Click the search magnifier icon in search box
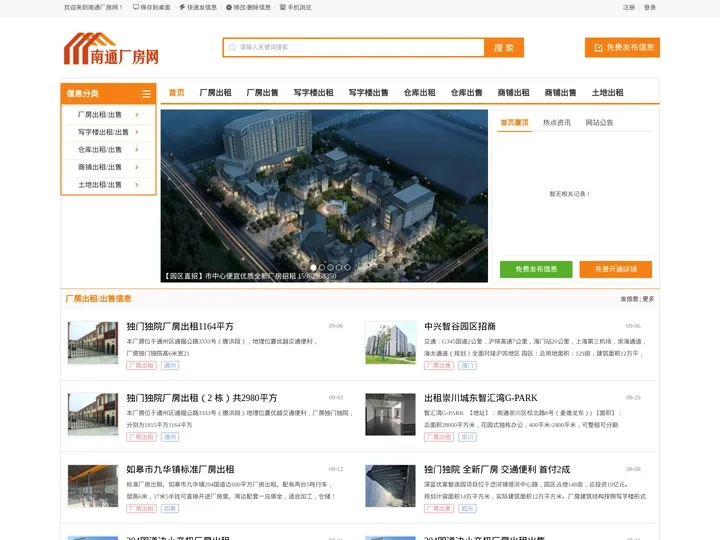This screenshot has width=720, height=540. [232, 47]
